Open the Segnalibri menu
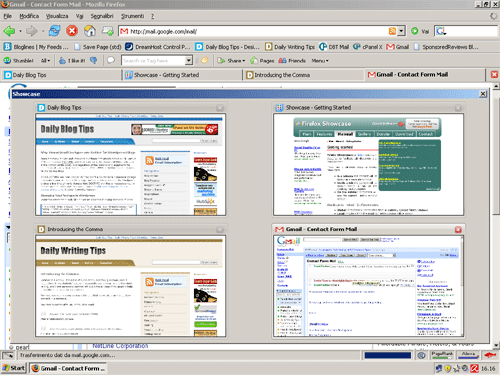 pos(102,16)
